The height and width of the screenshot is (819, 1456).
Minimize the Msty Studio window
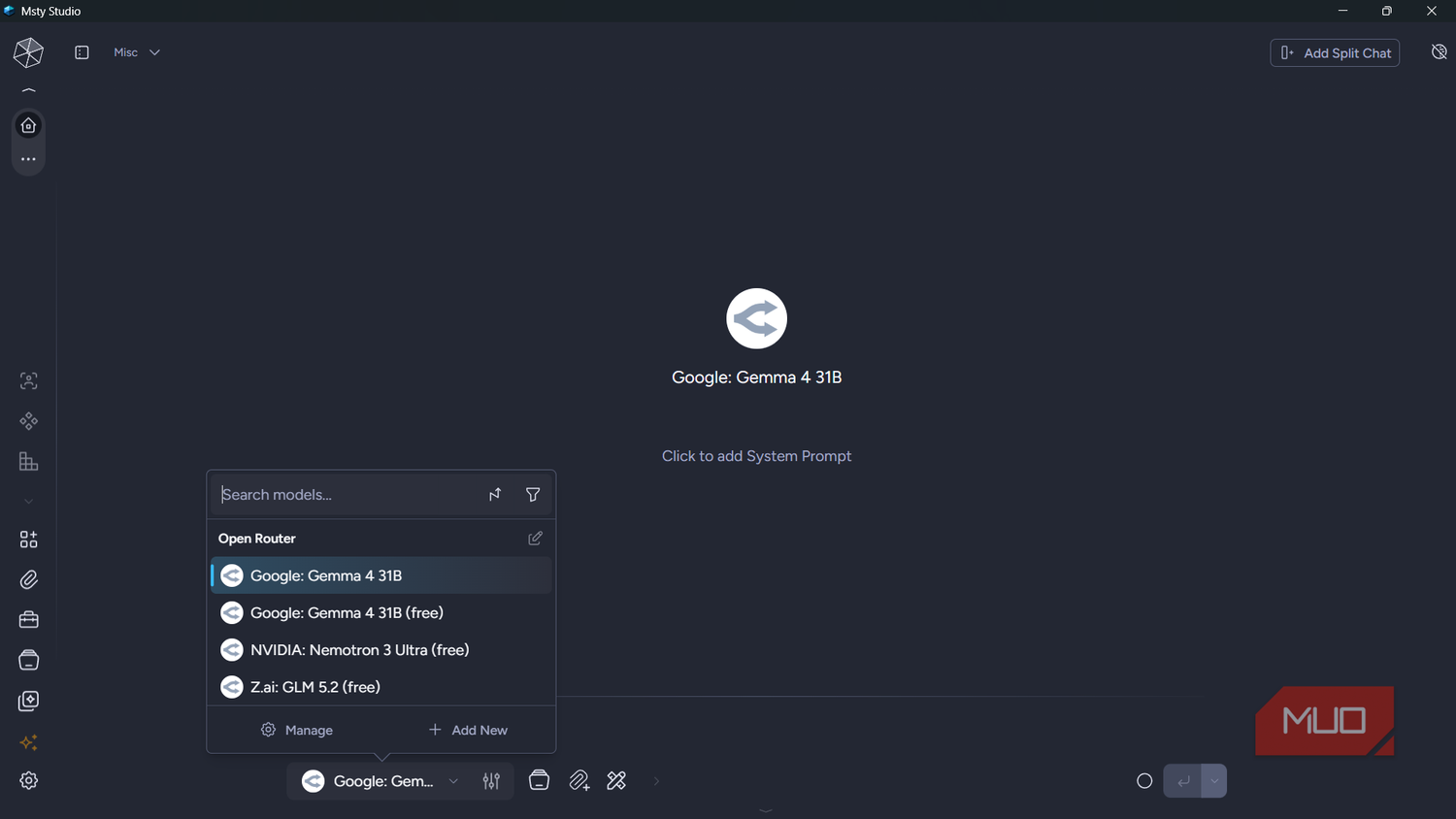pyautogui.click(x=1342, y=11)
